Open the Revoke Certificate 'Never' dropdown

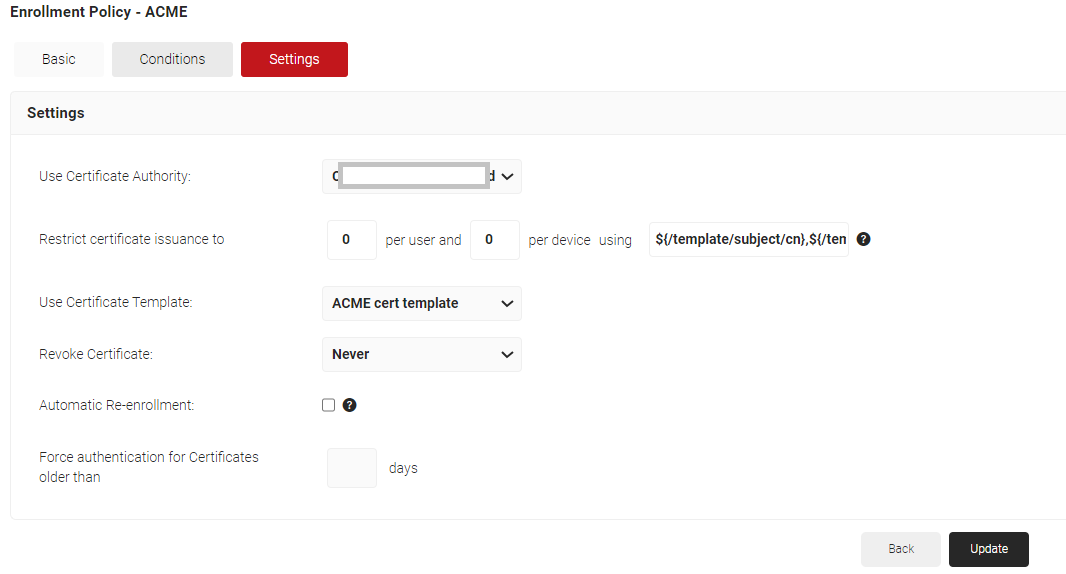(x=421, y=354)
